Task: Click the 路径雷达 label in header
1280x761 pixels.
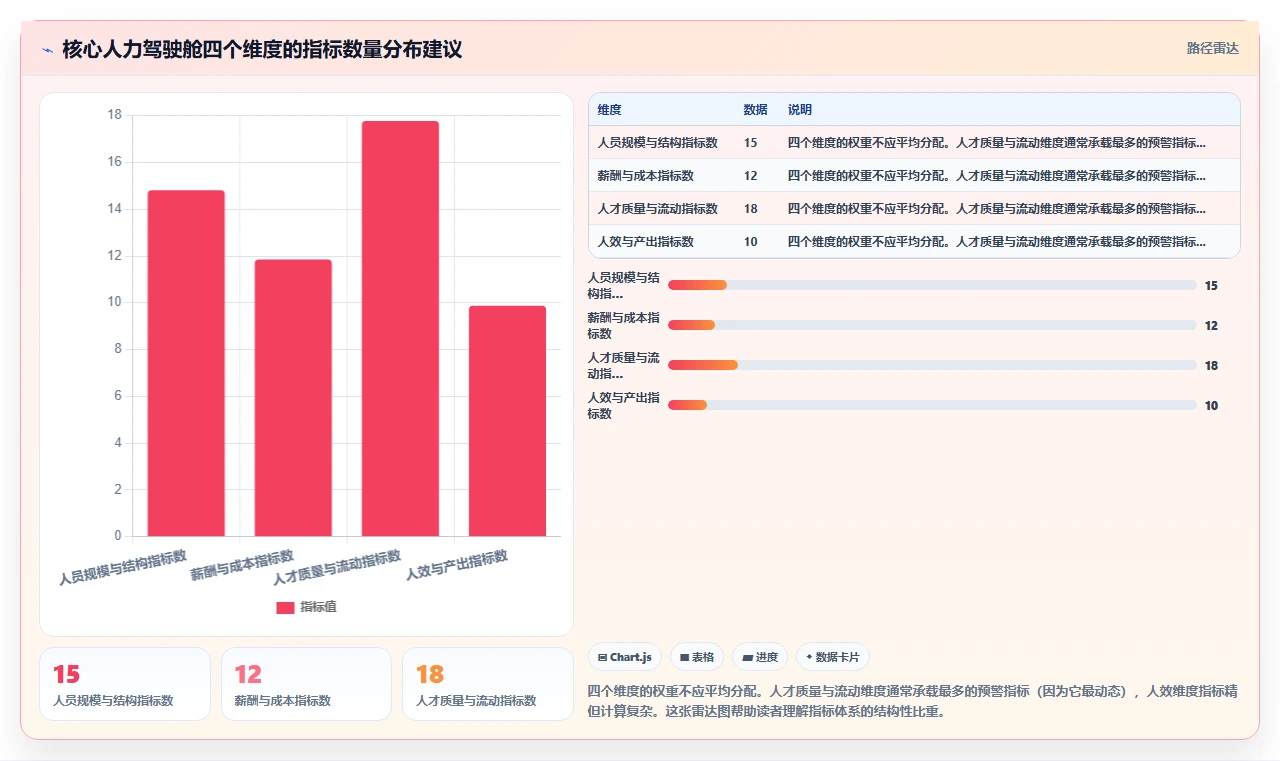Action: pos(1212,48)
